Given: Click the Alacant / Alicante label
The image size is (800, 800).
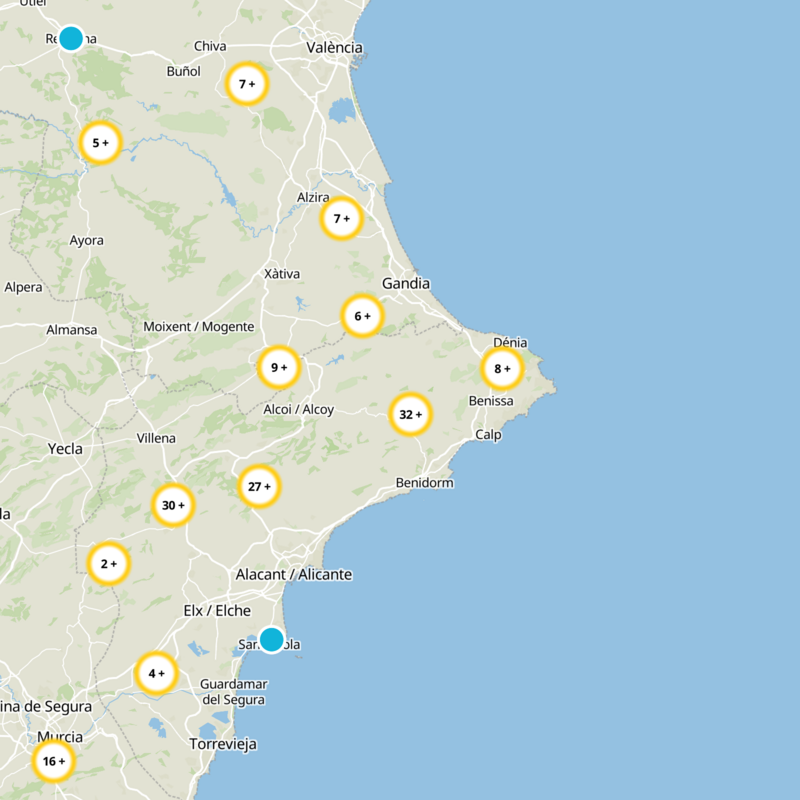Looking at the screenshot, I should [x=294, y=574].
